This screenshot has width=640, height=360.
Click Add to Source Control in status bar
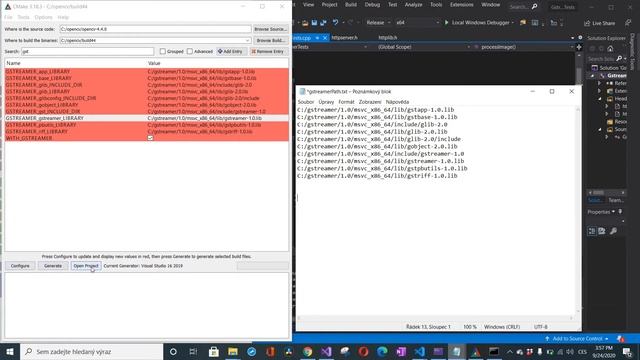577,339
